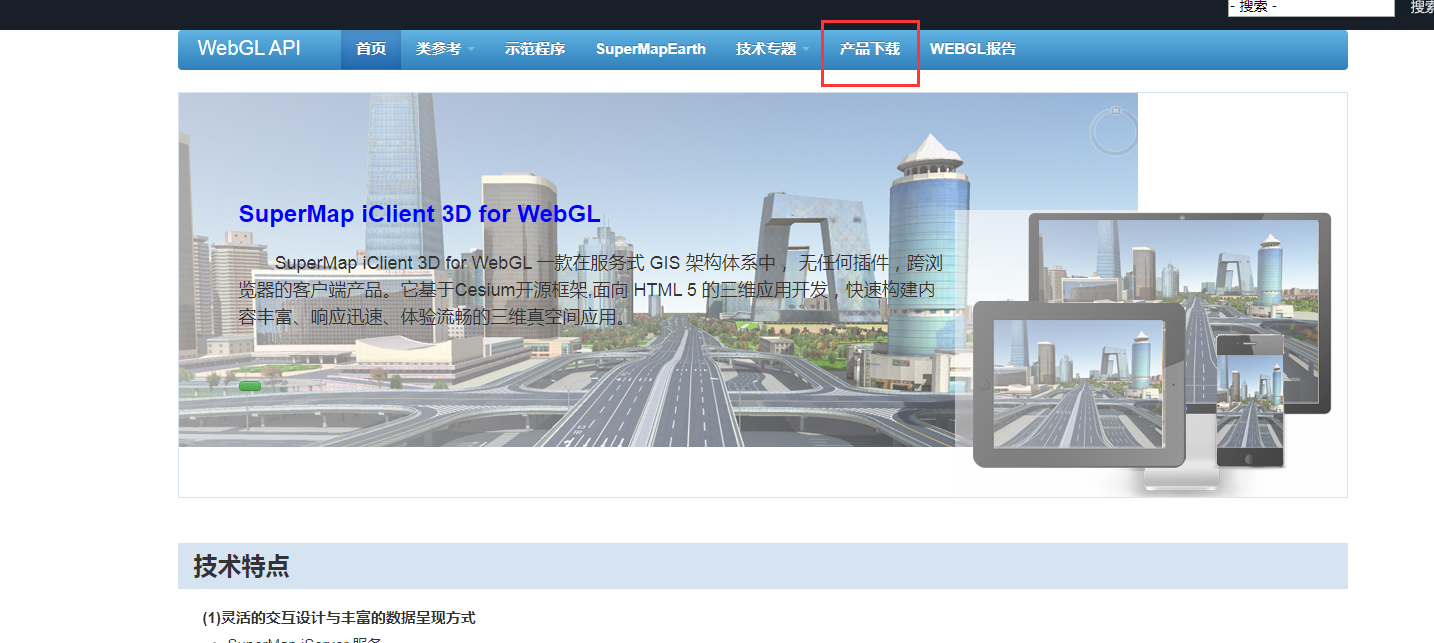Focus the 搜索 input field
Image resolution: width=1434 pixels, height=643 pixels.
[1311, 7]
